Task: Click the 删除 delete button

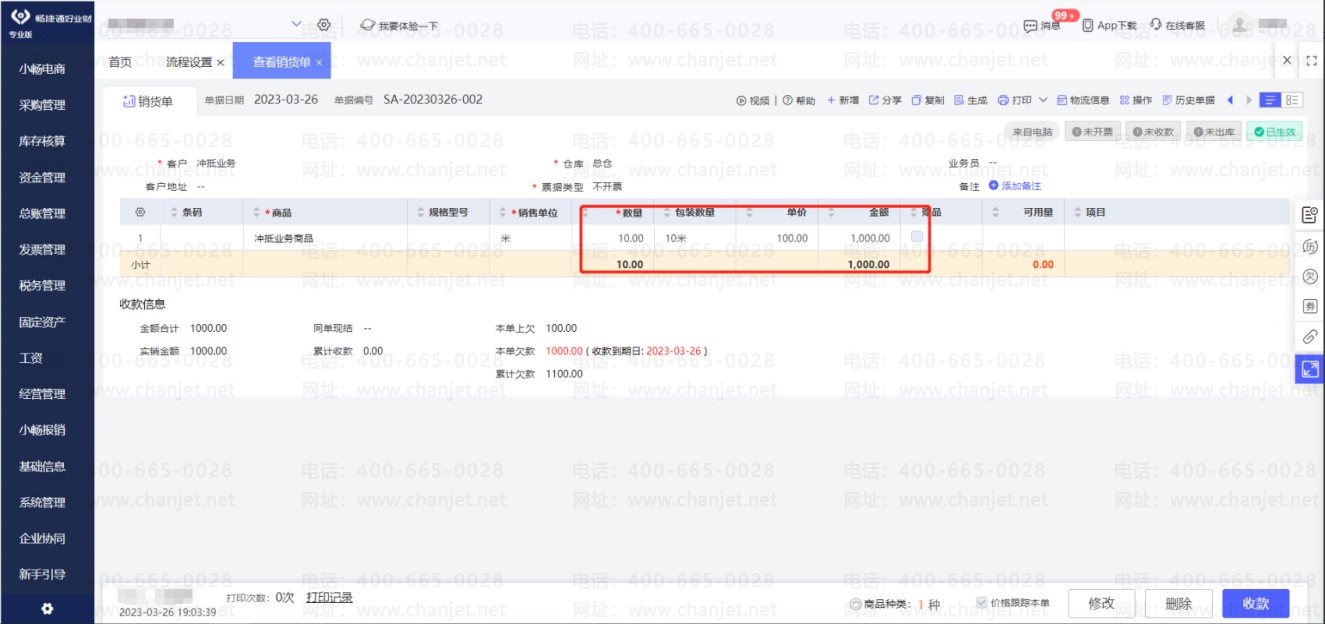Action: (x=1179, y=603)
